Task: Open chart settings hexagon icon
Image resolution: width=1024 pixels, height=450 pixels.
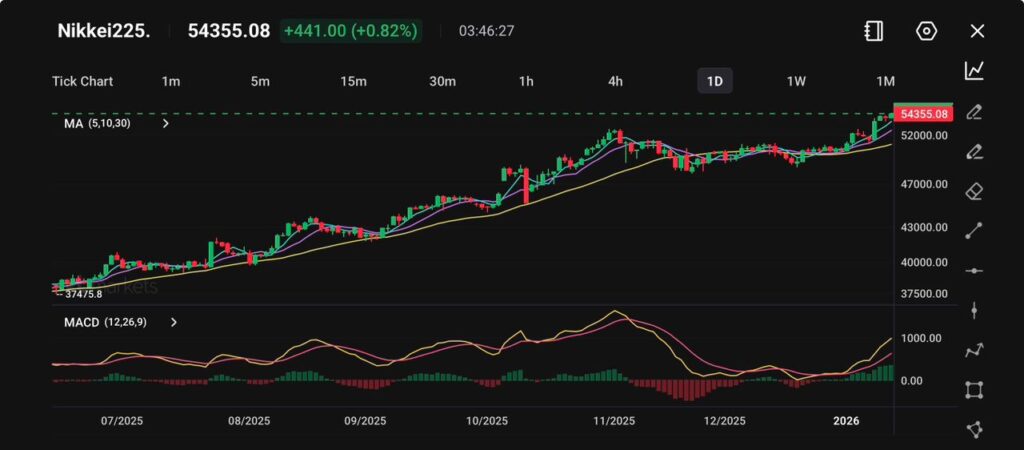Action: pos(926,31)
